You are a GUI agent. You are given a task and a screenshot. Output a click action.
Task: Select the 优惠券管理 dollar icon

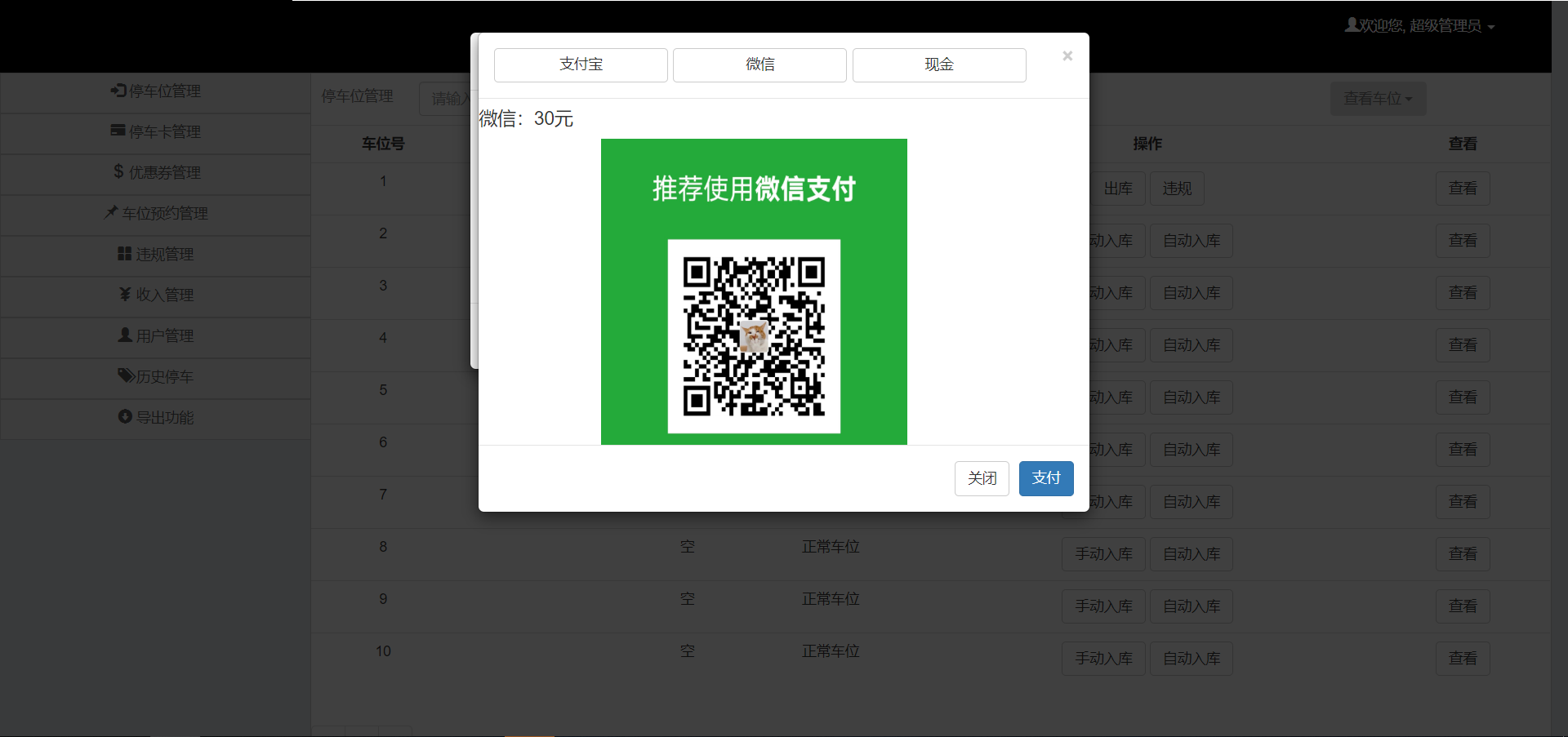[118, 171]
